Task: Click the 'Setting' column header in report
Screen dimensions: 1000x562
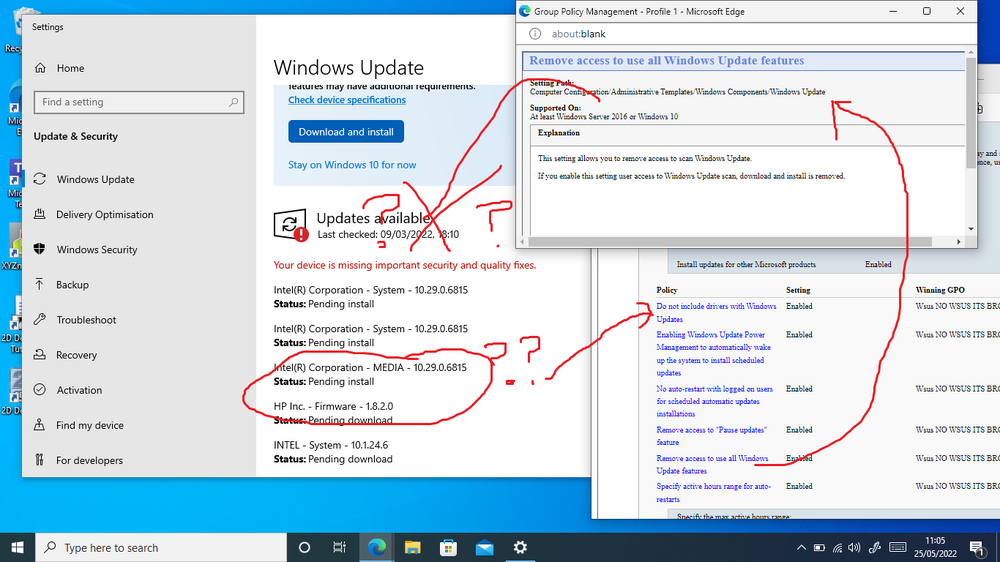Action: coord(798,290)
